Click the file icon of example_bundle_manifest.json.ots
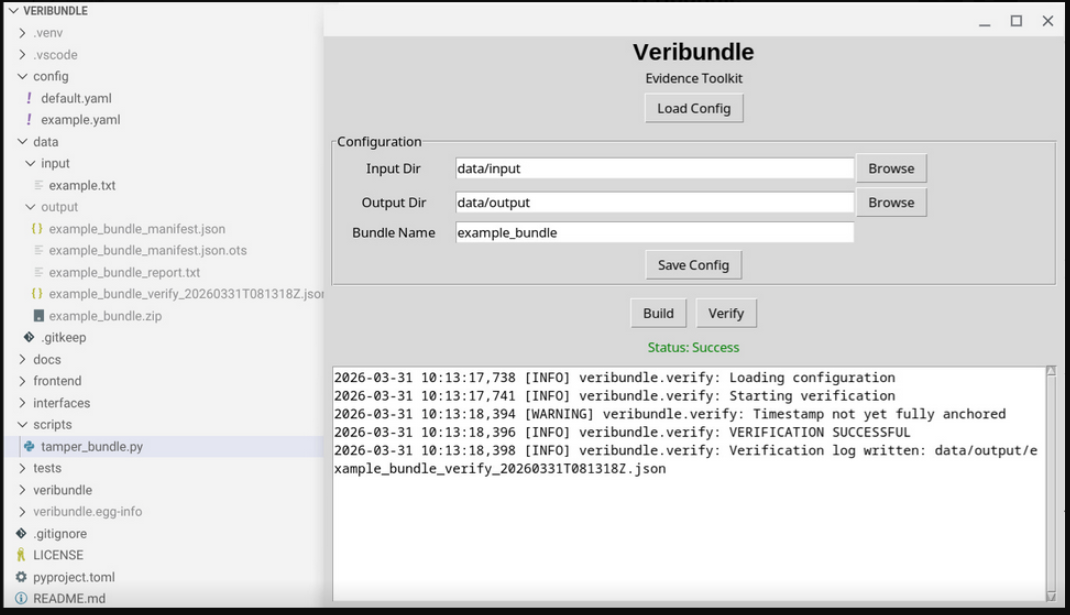Screen dimensions: 1070x615 tap(38, 251)
